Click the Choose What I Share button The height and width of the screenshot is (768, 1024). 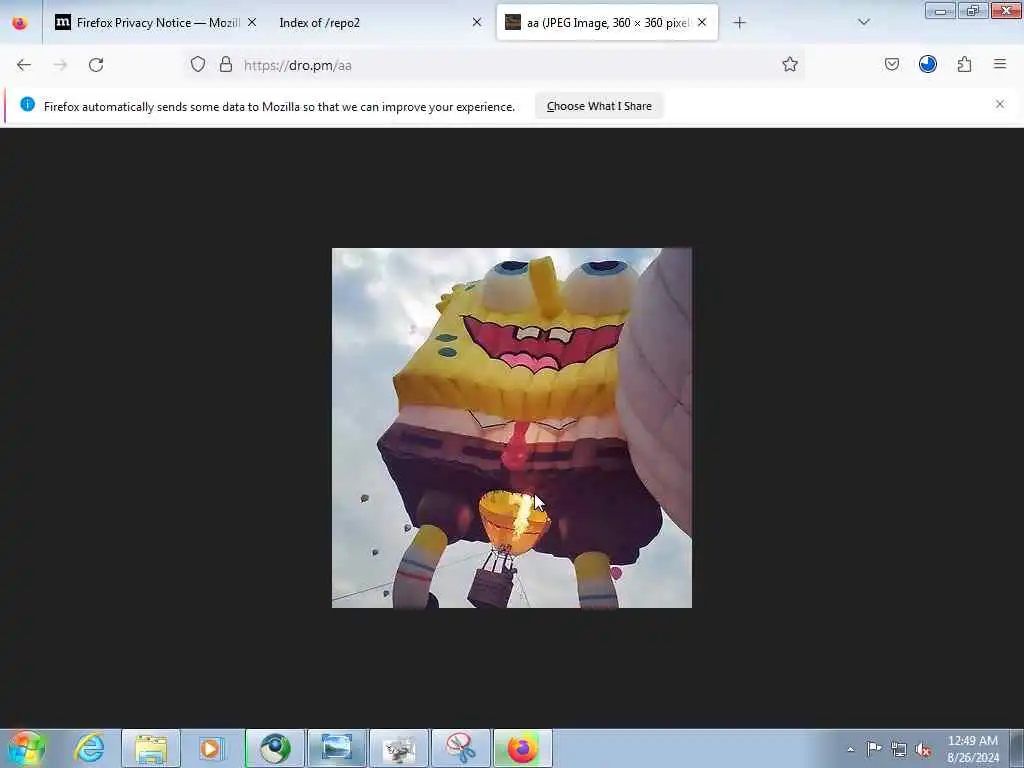point(599,106)
